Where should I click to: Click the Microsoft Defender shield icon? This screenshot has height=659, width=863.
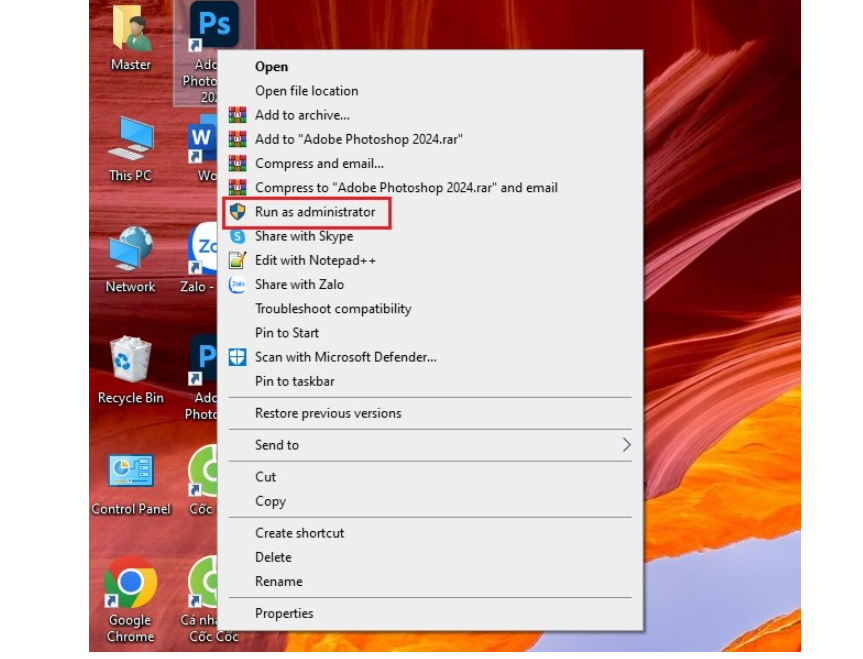(237, 357)
